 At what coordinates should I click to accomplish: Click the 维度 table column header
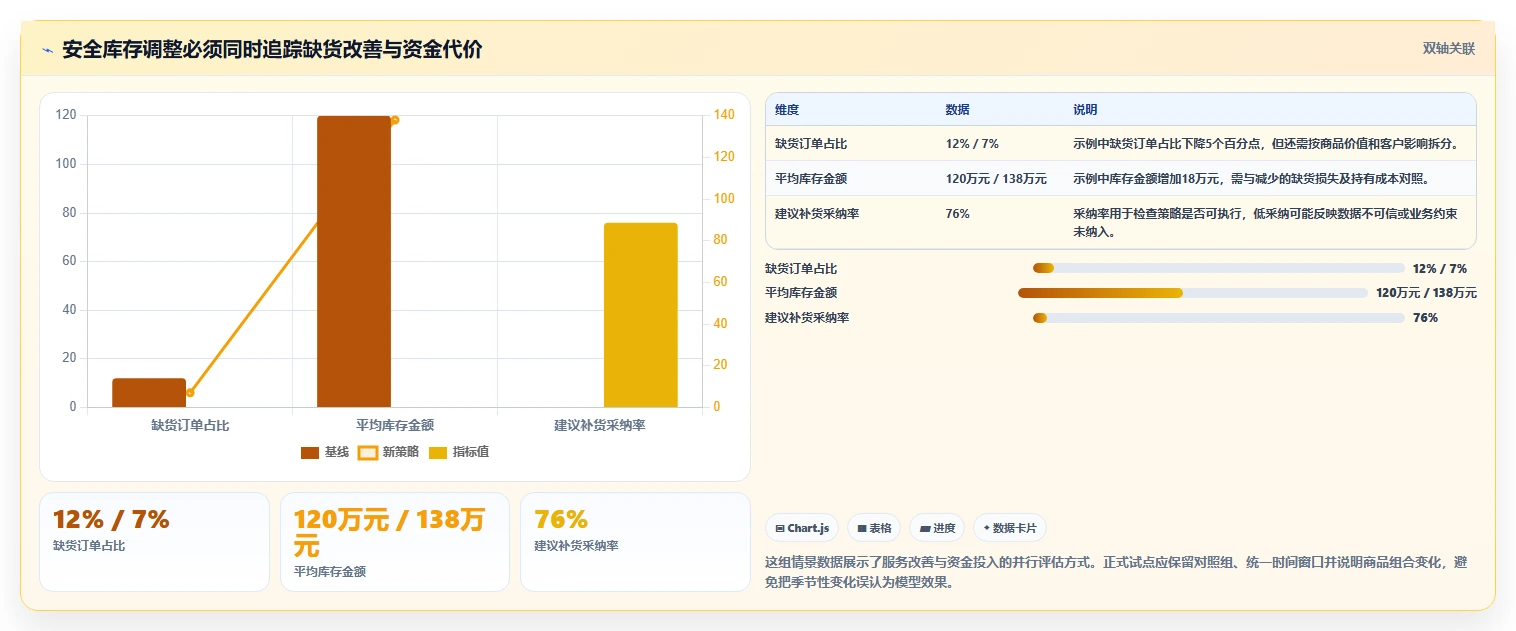pyautogui.click(x=787, y=110)
